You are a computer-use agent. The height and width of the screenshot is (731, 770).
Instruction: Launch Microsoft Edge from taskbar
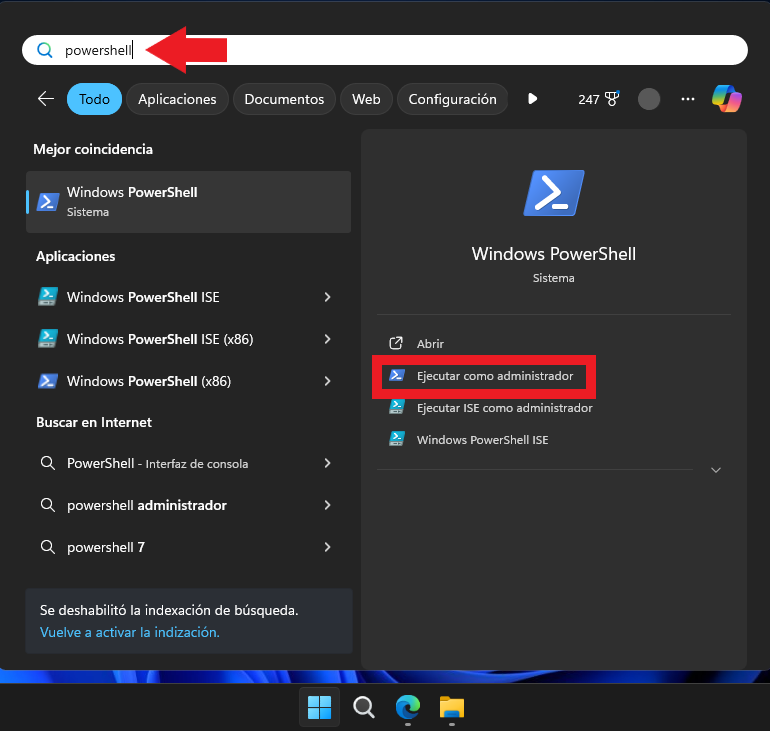[x=408, y=707]
